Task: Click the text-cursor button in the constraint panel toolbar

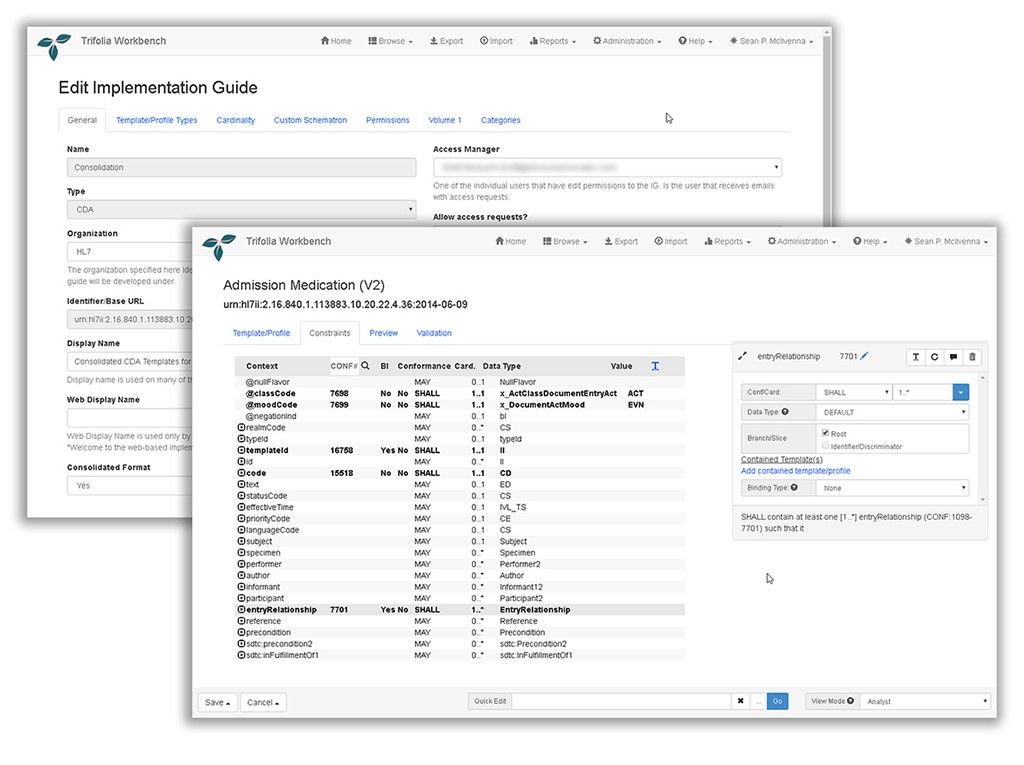Action: [x=916, y=357]
